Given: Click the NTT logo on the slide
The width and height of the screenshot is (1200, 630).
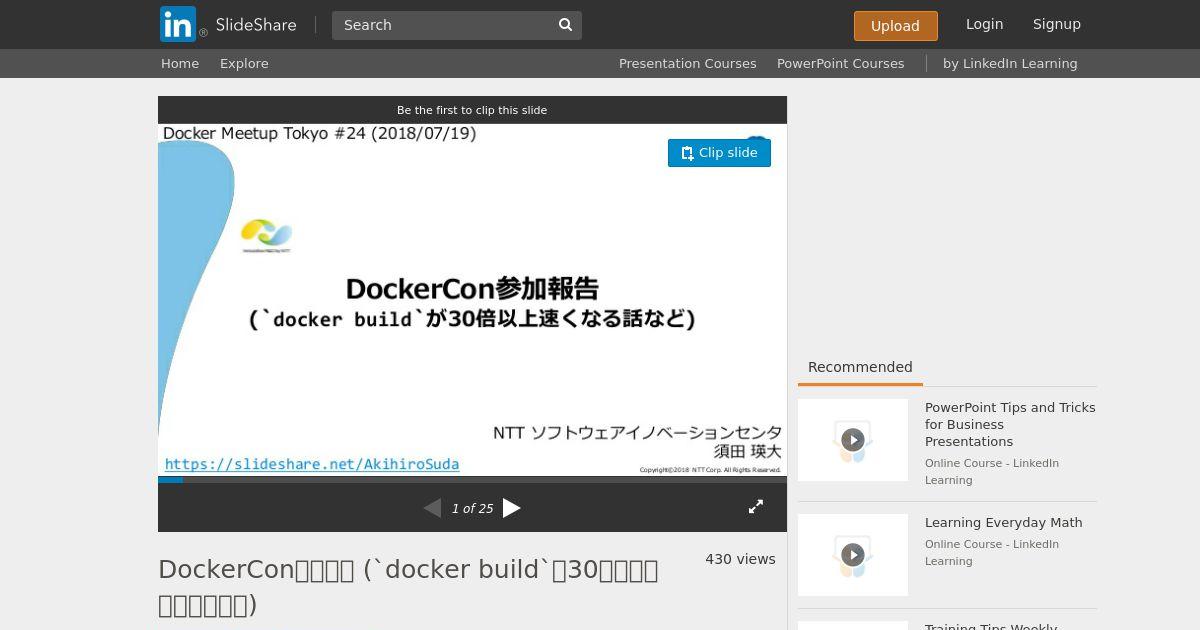Looking at the screenshot, I should pos(266,236).
